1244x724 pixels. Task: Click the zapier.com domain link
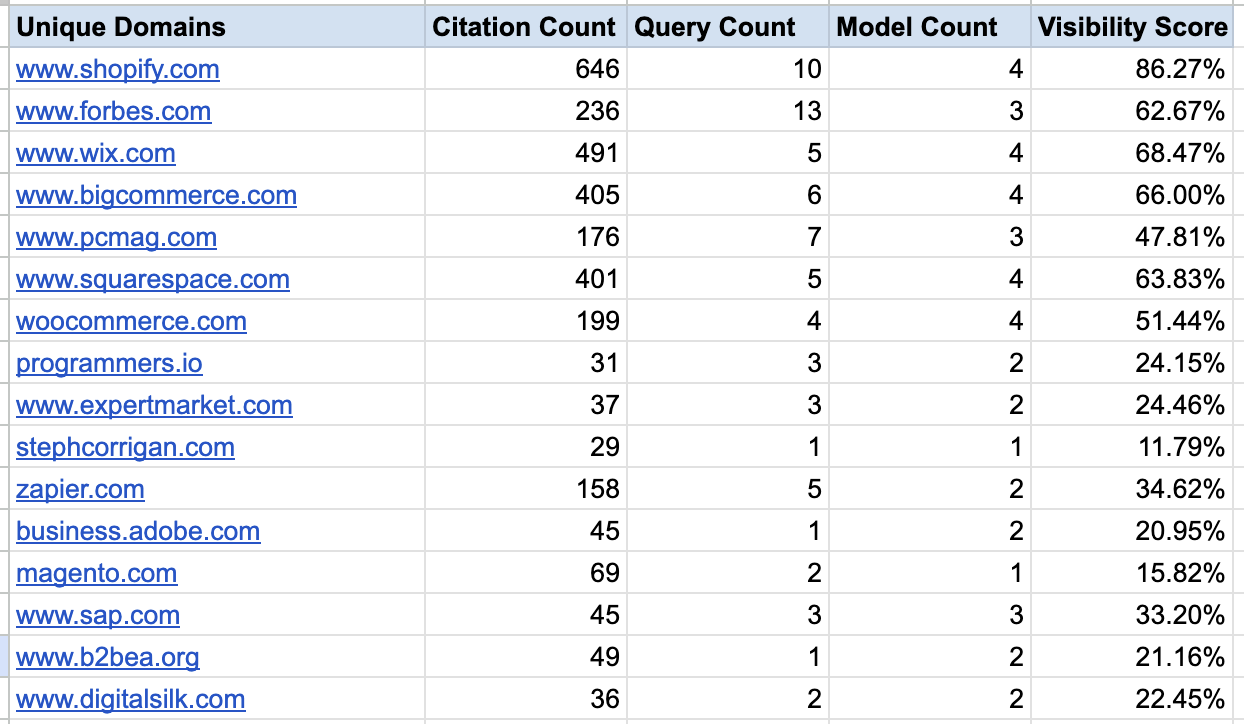[80, 489]
